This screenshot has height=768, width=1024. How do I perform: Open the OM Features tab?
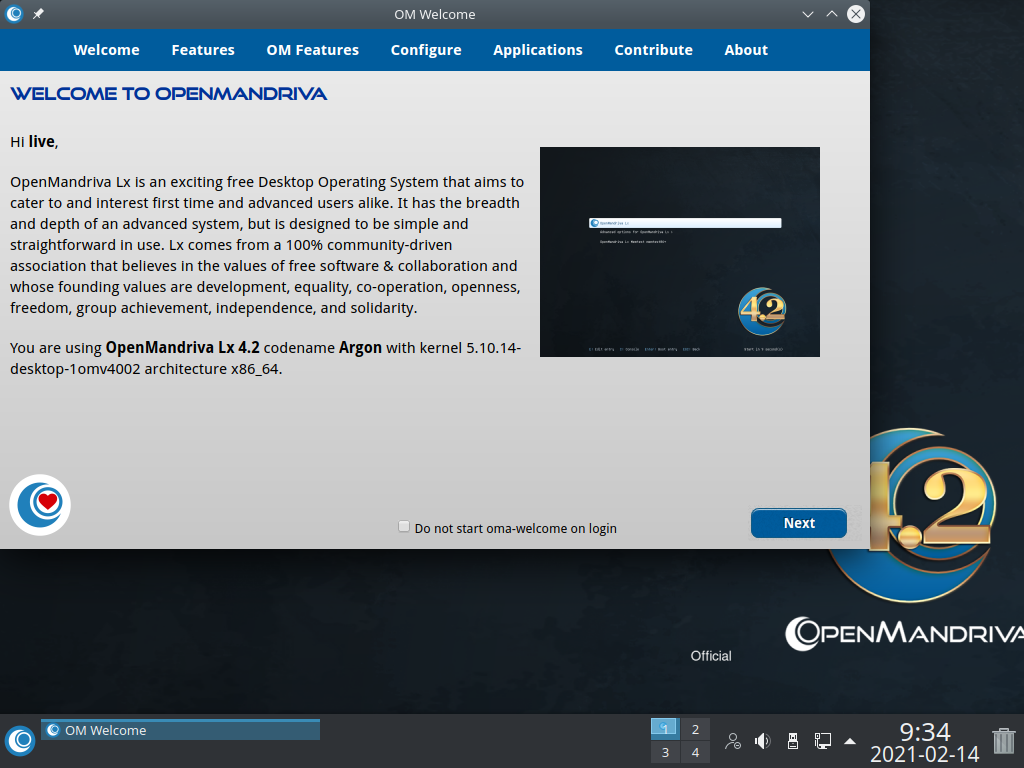point(313,50)
